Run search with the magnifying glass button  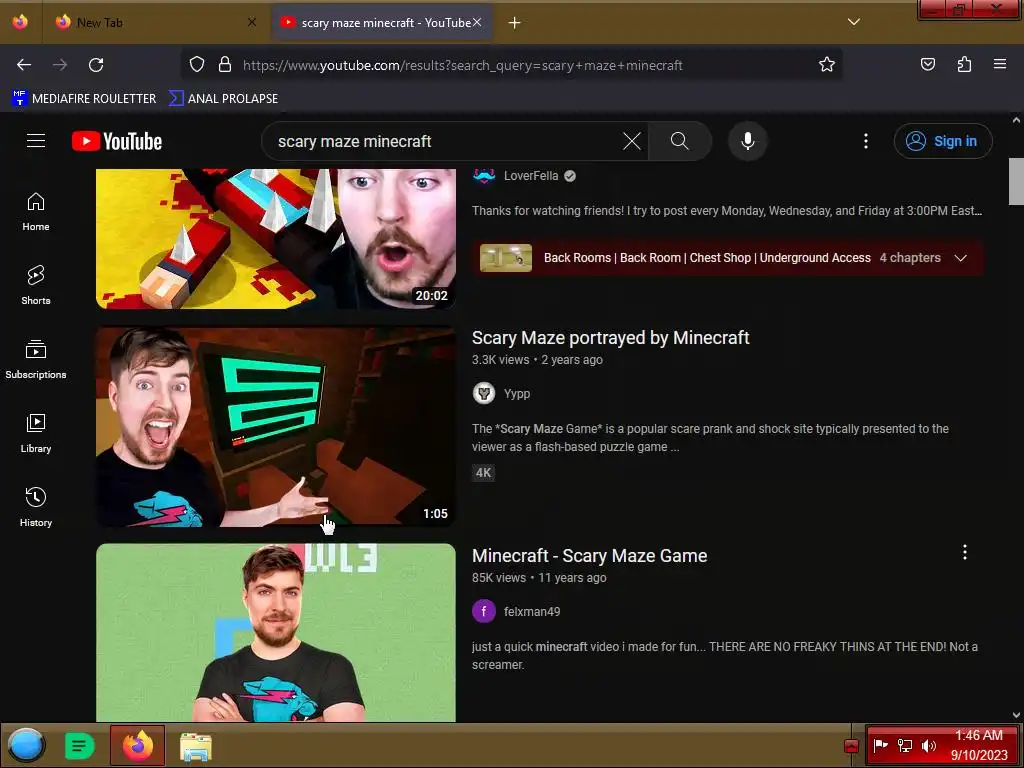click(x=680, y=141)
